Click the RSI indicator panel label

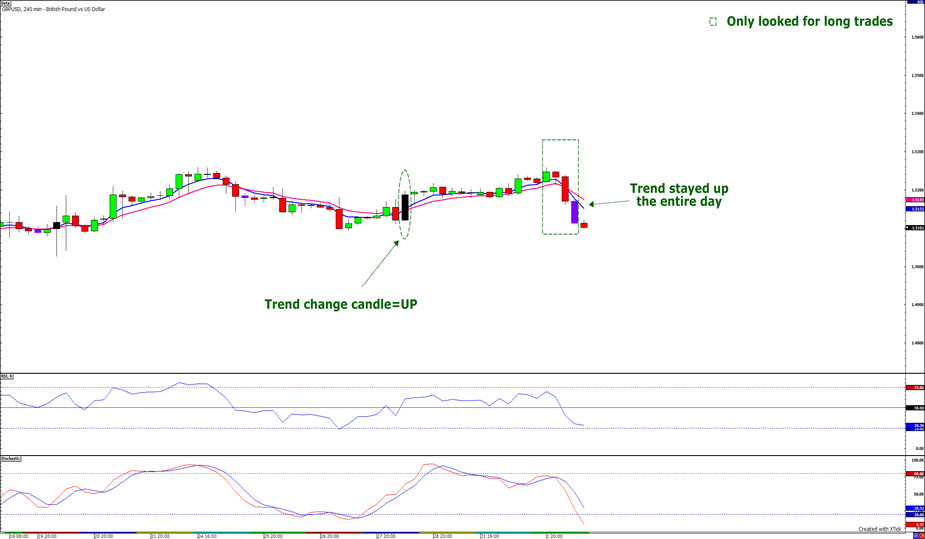point(6,376)
